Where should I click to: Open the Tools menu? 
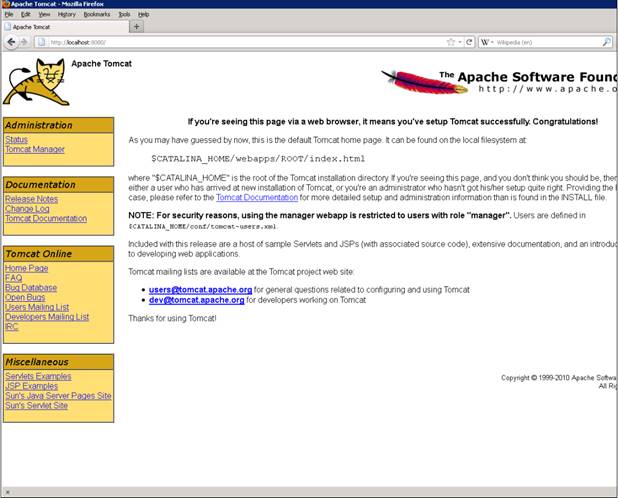(x=124, y=15)
